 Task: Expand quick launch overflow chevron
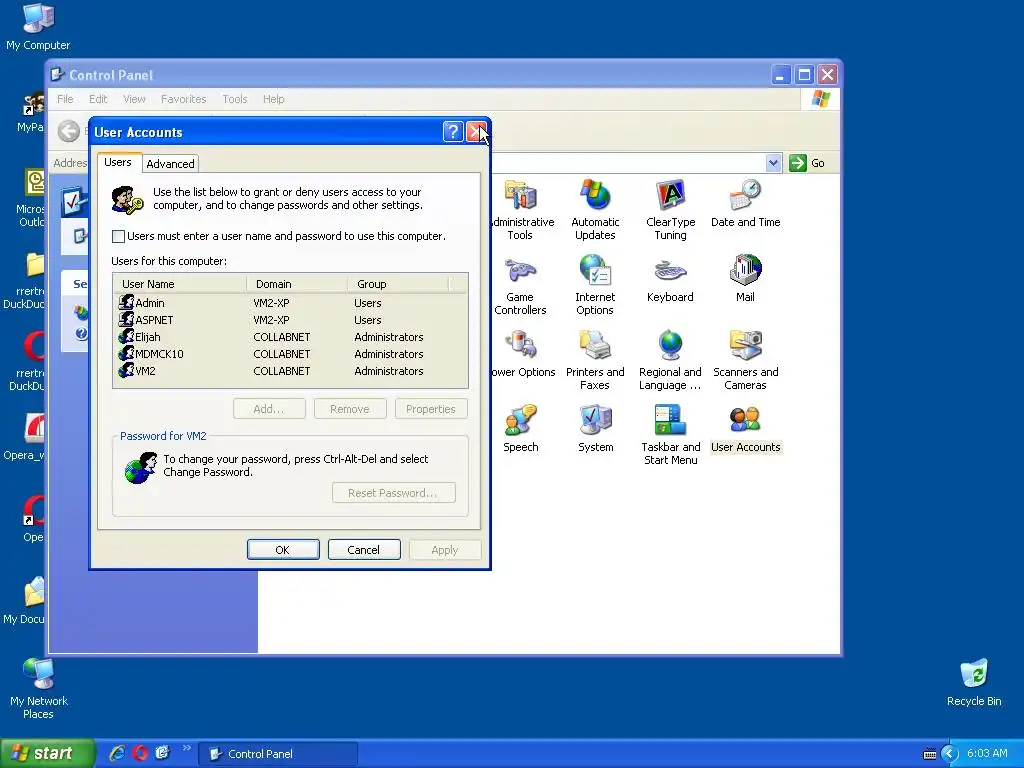pyautogui.click(x=187, y=748)
